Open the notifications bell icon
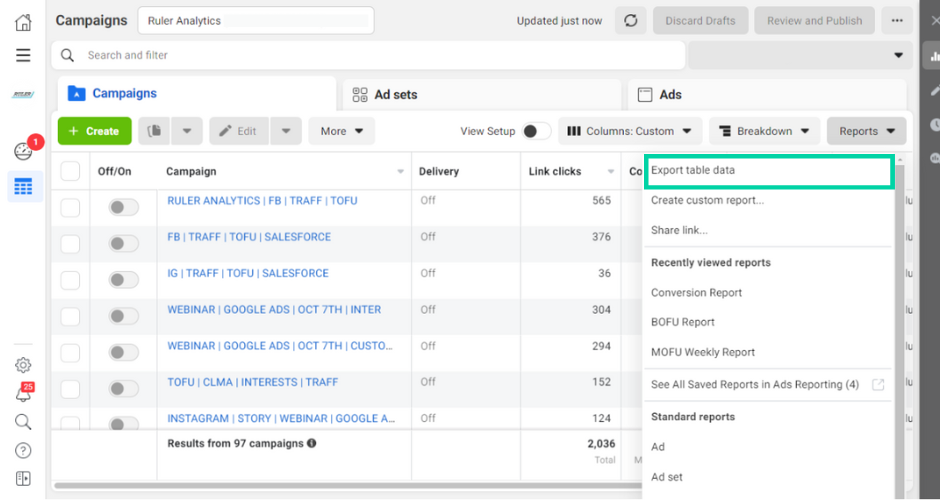The width and height of the screenshot is (940, 500). (23, 392)
